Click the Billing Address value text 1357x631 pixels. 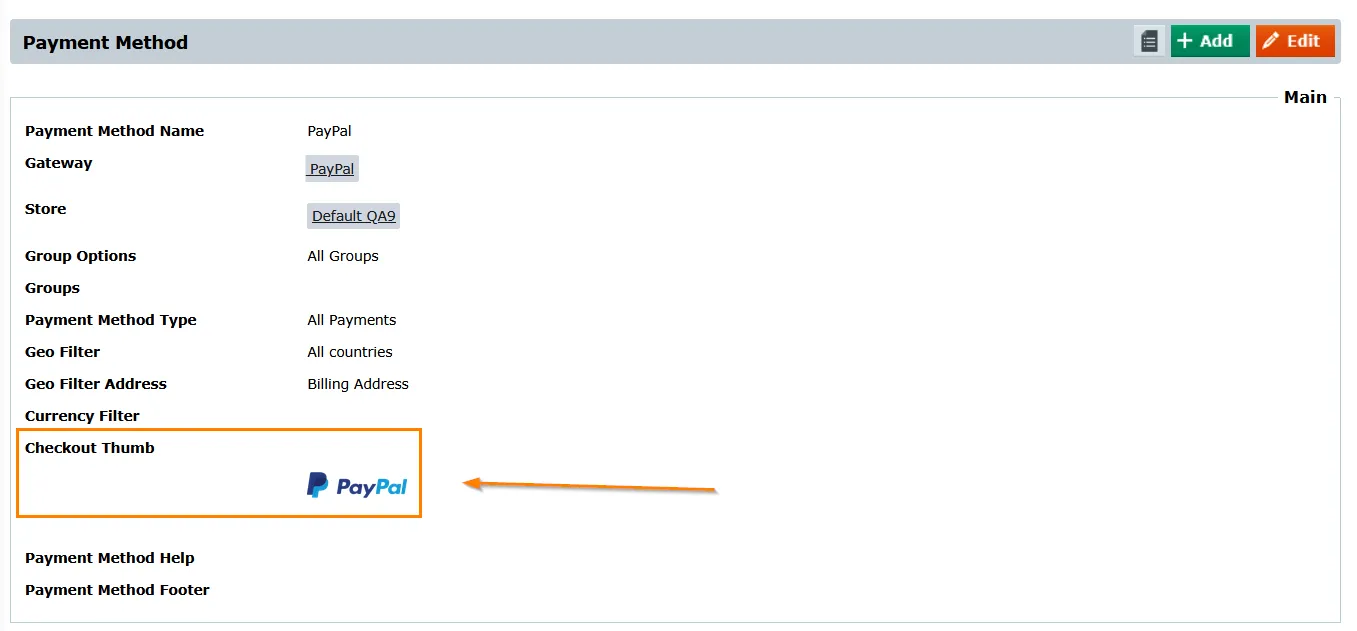click(358, 384)
